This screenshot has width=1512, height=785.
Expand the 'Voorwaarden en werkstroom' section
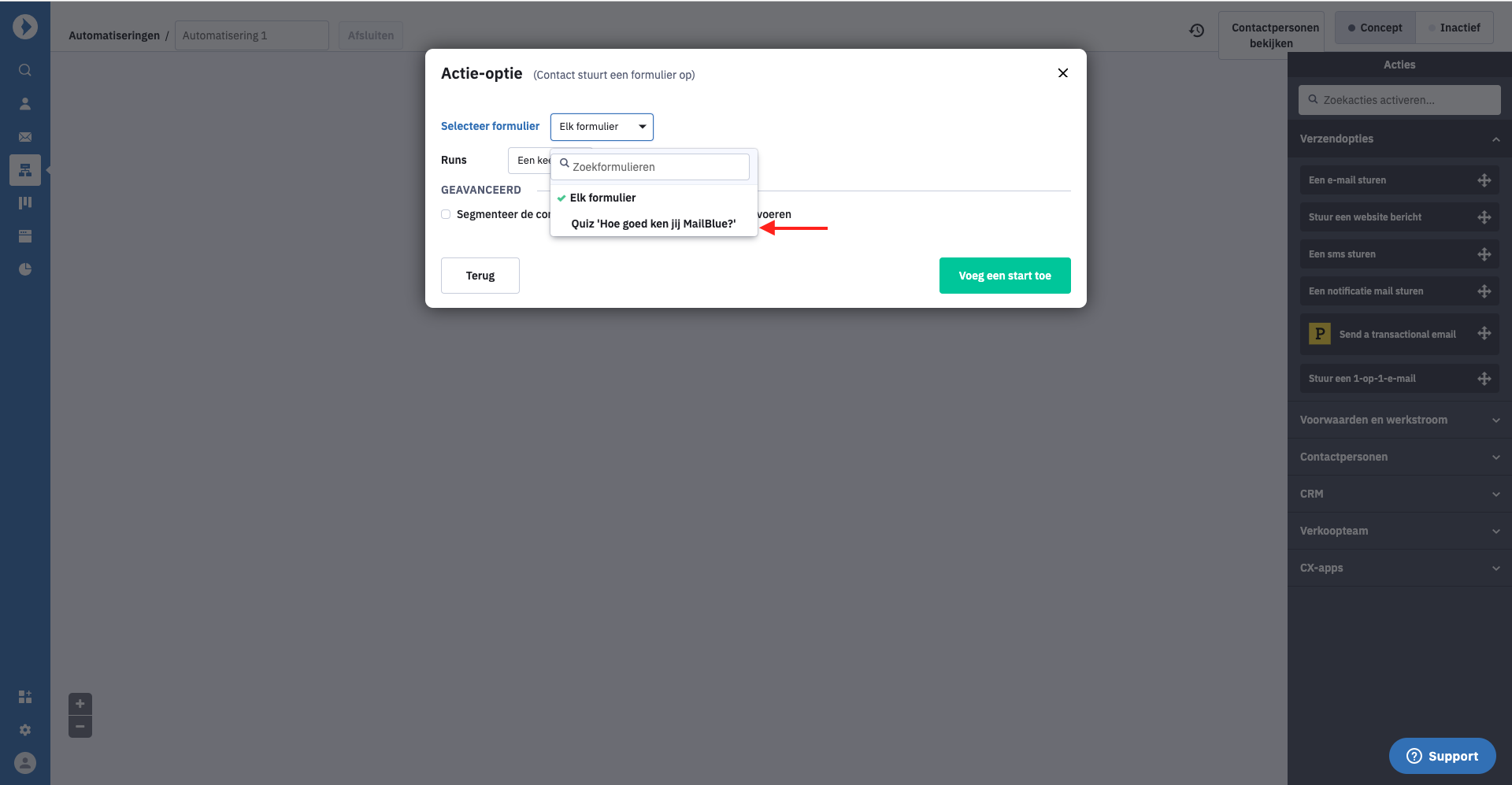tap(1399, 420)
